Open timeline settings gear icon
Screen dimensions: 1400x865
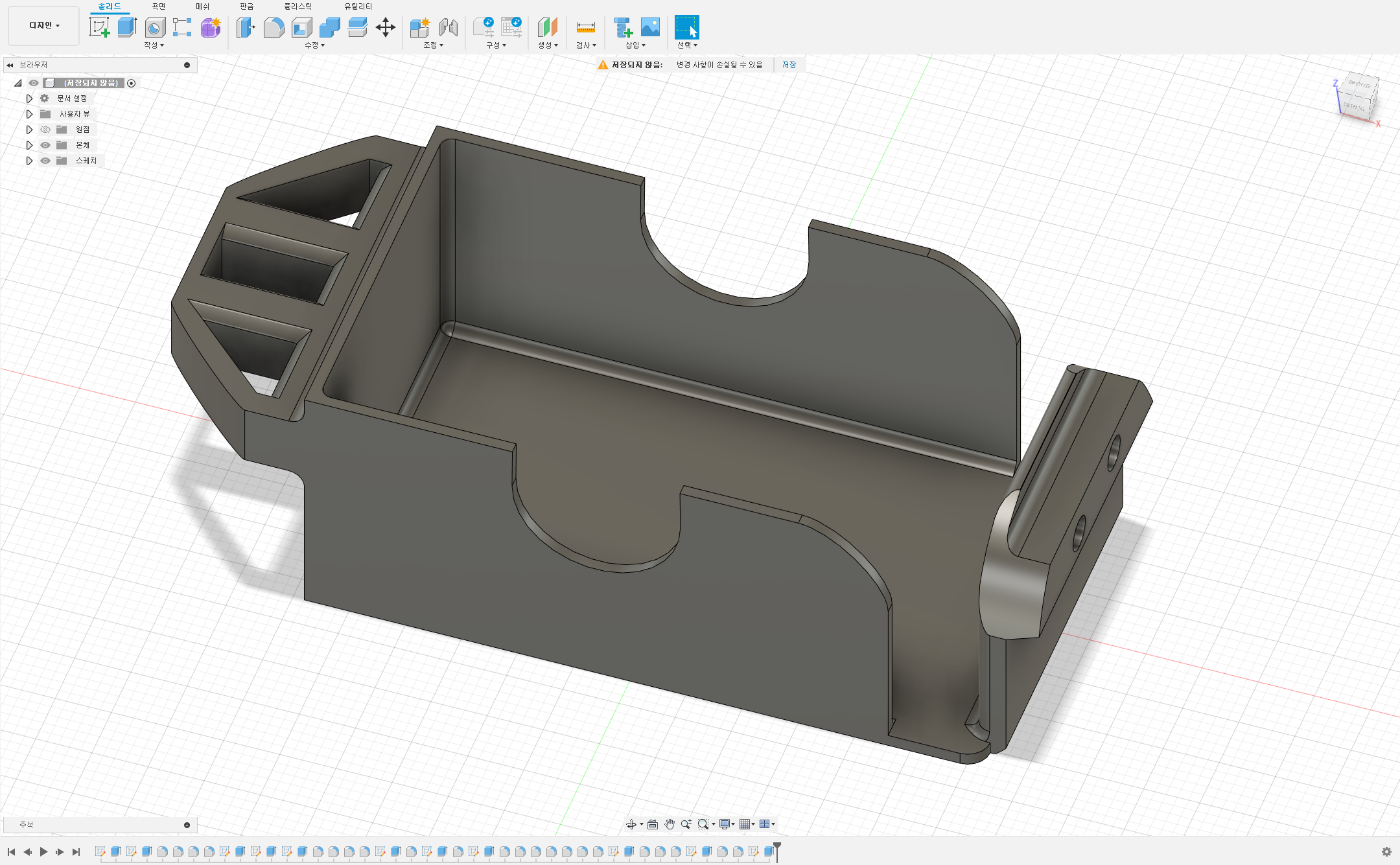click(x=1386, y=851)
